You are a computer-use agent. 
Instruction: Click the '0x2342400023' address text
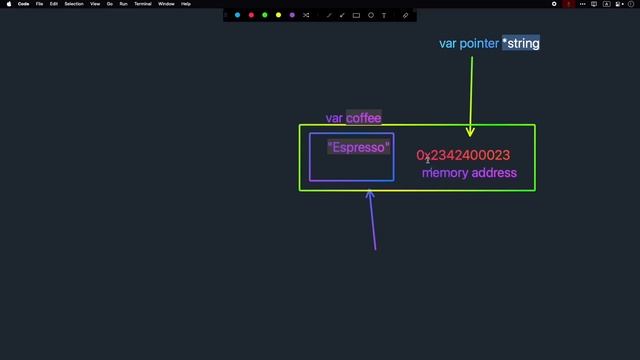click(x=463, y=155)
